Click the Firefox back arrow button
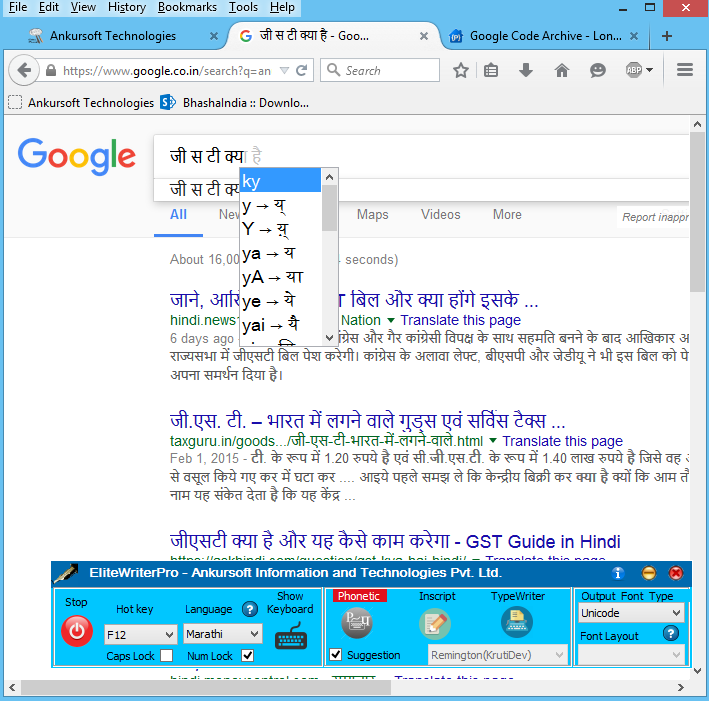The height and width of the screenshot is (701, 709). coord(24,71)
